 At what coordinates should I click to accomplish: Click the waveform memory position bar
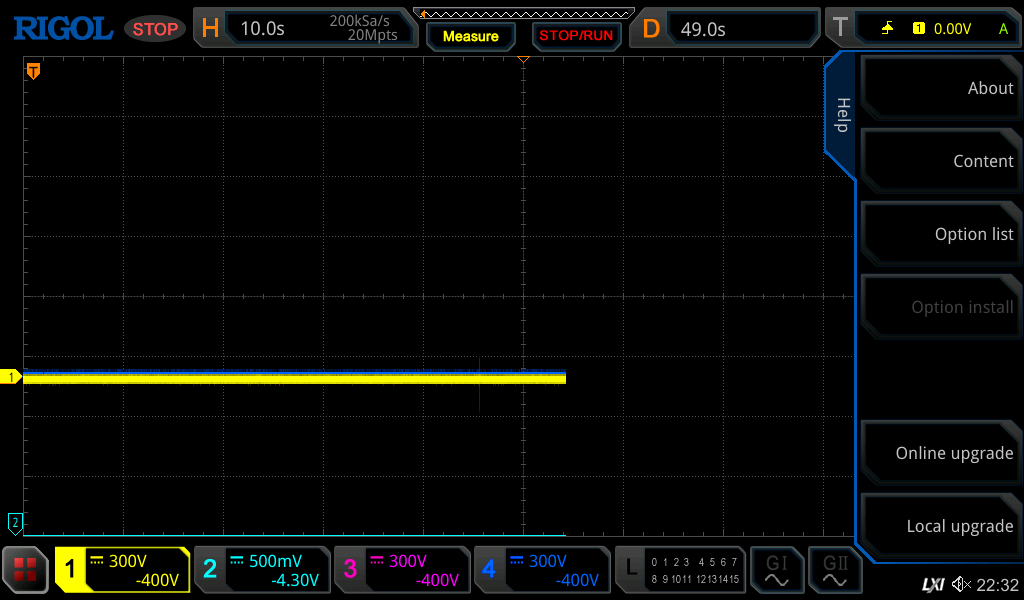(x=523, y=13)
